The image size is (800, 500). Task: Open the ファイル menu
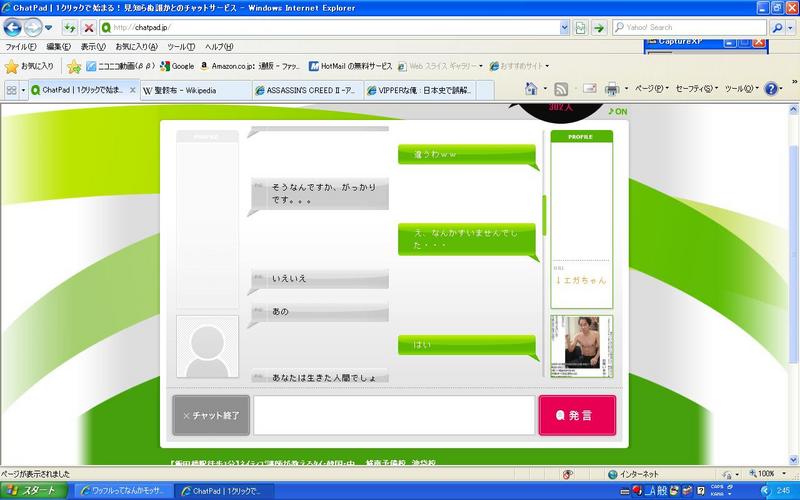tap(21, 46)
